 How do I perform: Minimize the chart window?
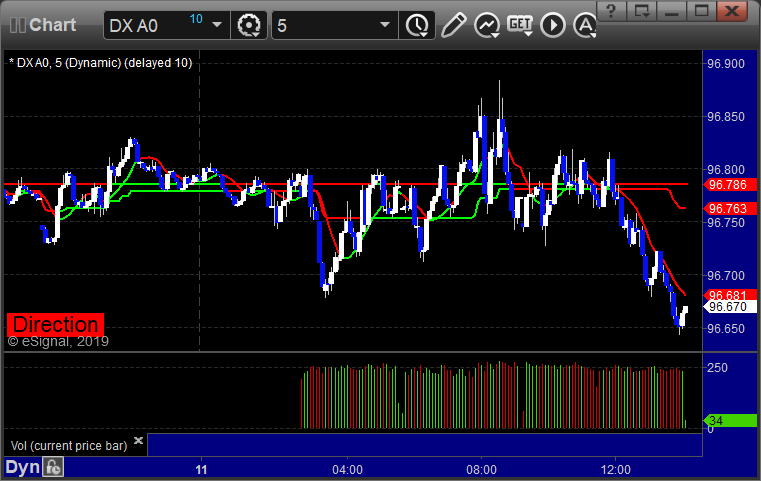pos(671,11)
